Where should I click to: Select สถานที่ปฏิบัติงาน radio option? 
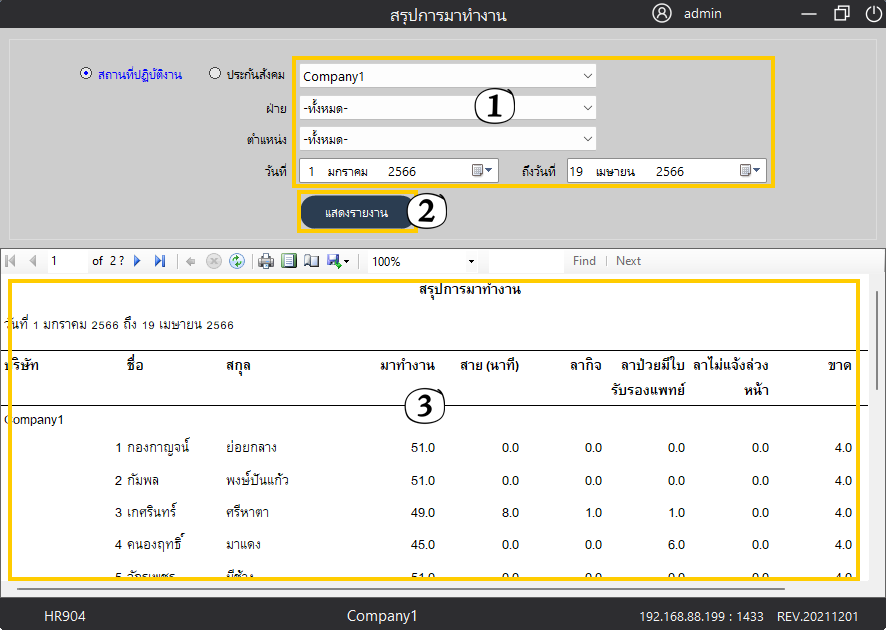click(x=86, y=73)
